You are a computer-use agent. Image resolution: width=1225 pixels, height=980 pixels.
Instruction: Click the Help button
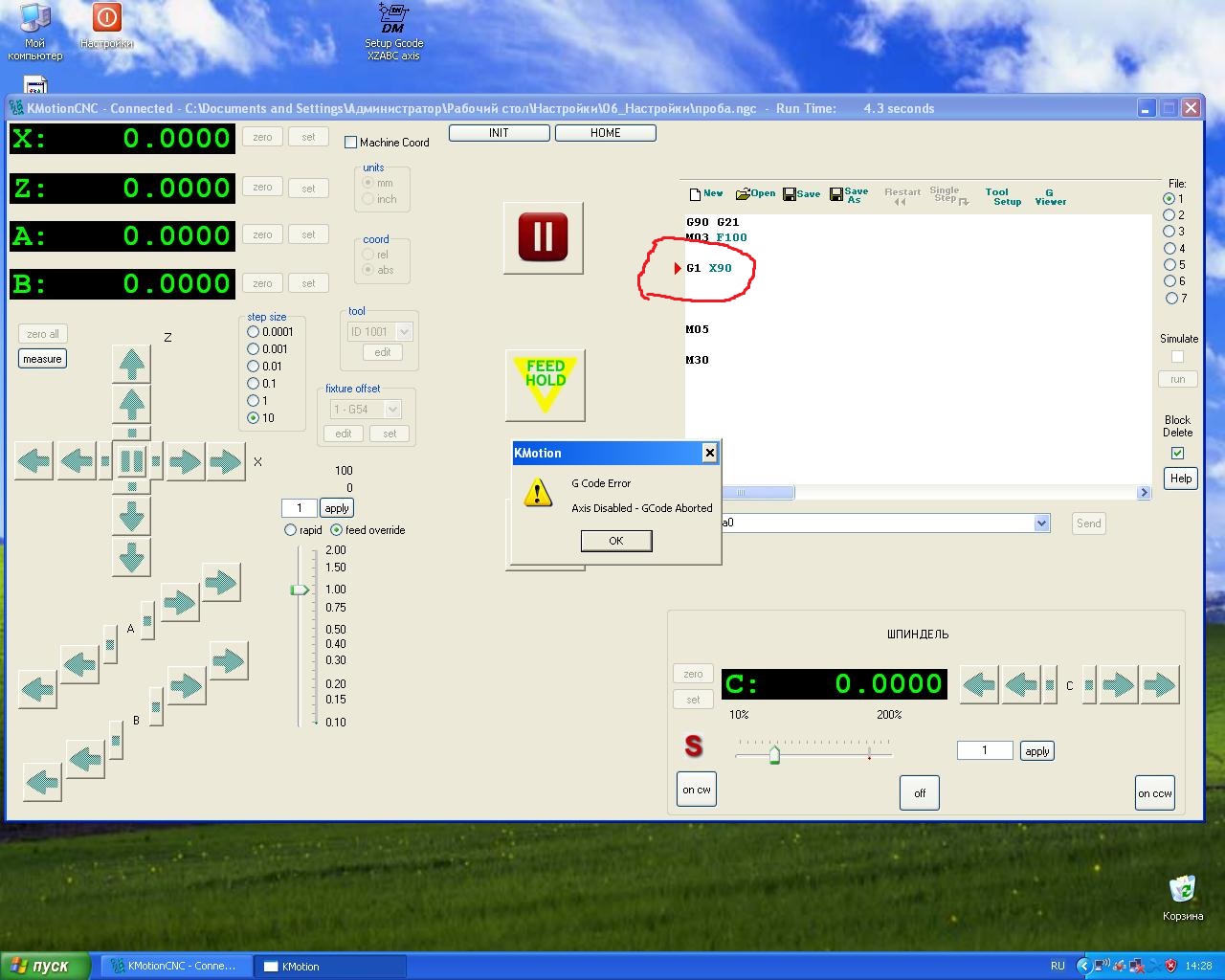click(1181, 479)
